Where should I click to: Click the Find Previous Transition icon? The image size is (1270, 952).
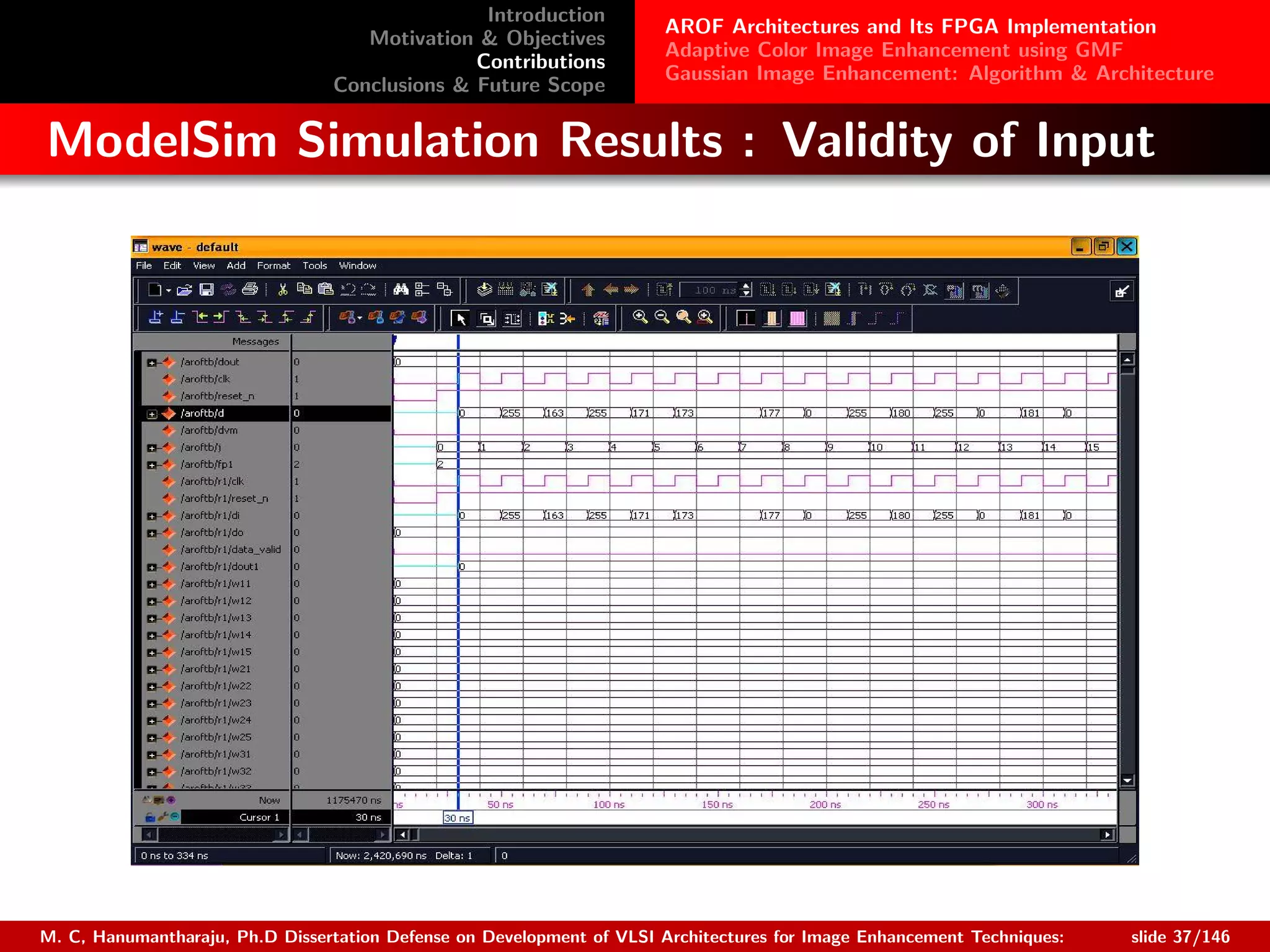click(200, 317)
